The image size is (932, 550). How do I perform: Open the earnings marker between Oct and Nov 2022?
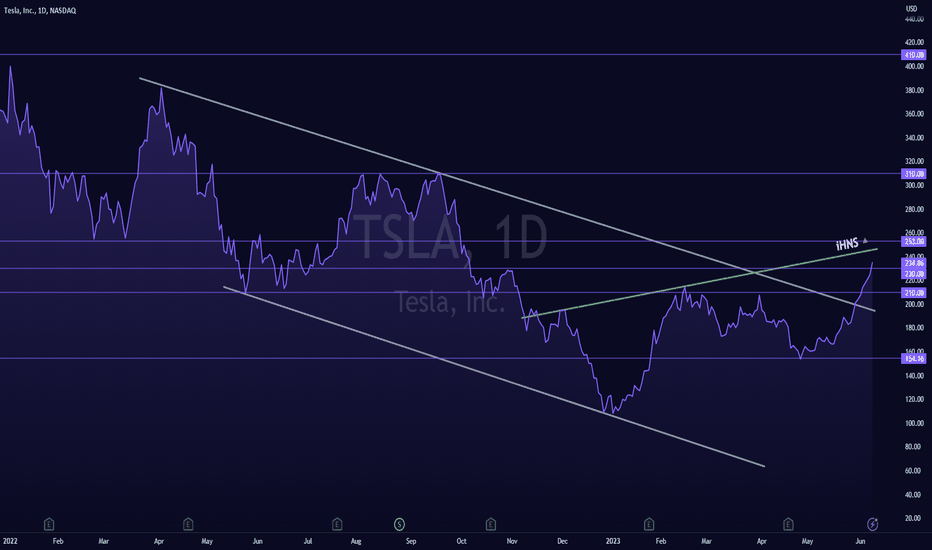tap(490, 524)
